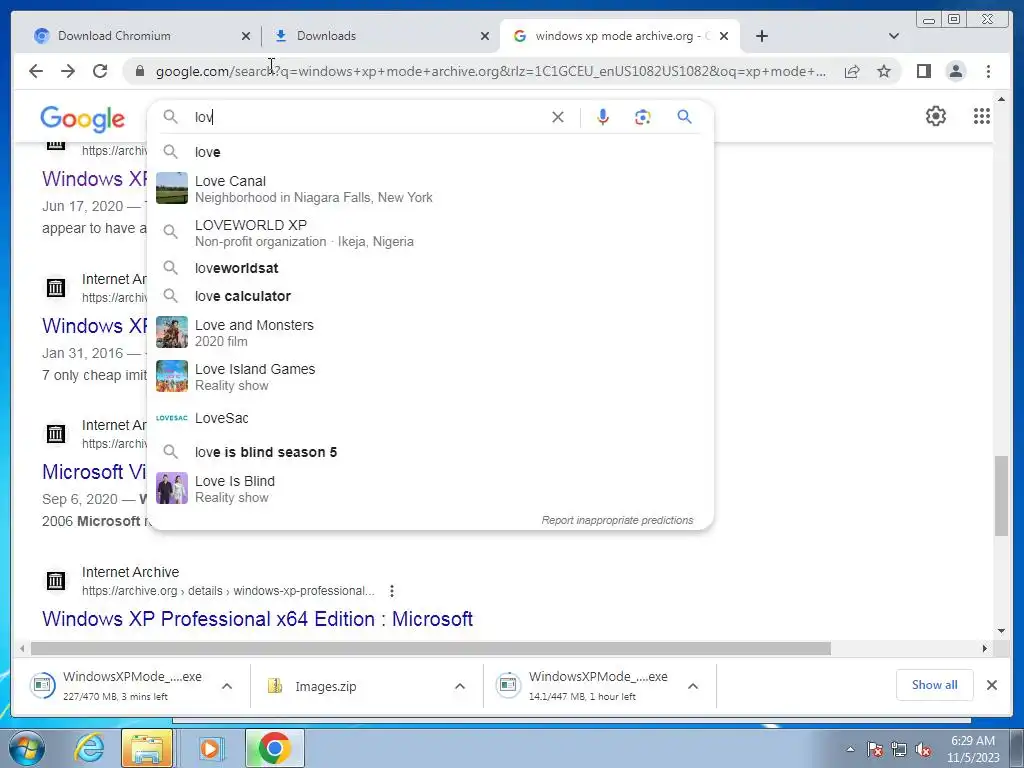Select Love and Monsters 2020 film suggestion
1024x768 pixels.
point(430,332)
